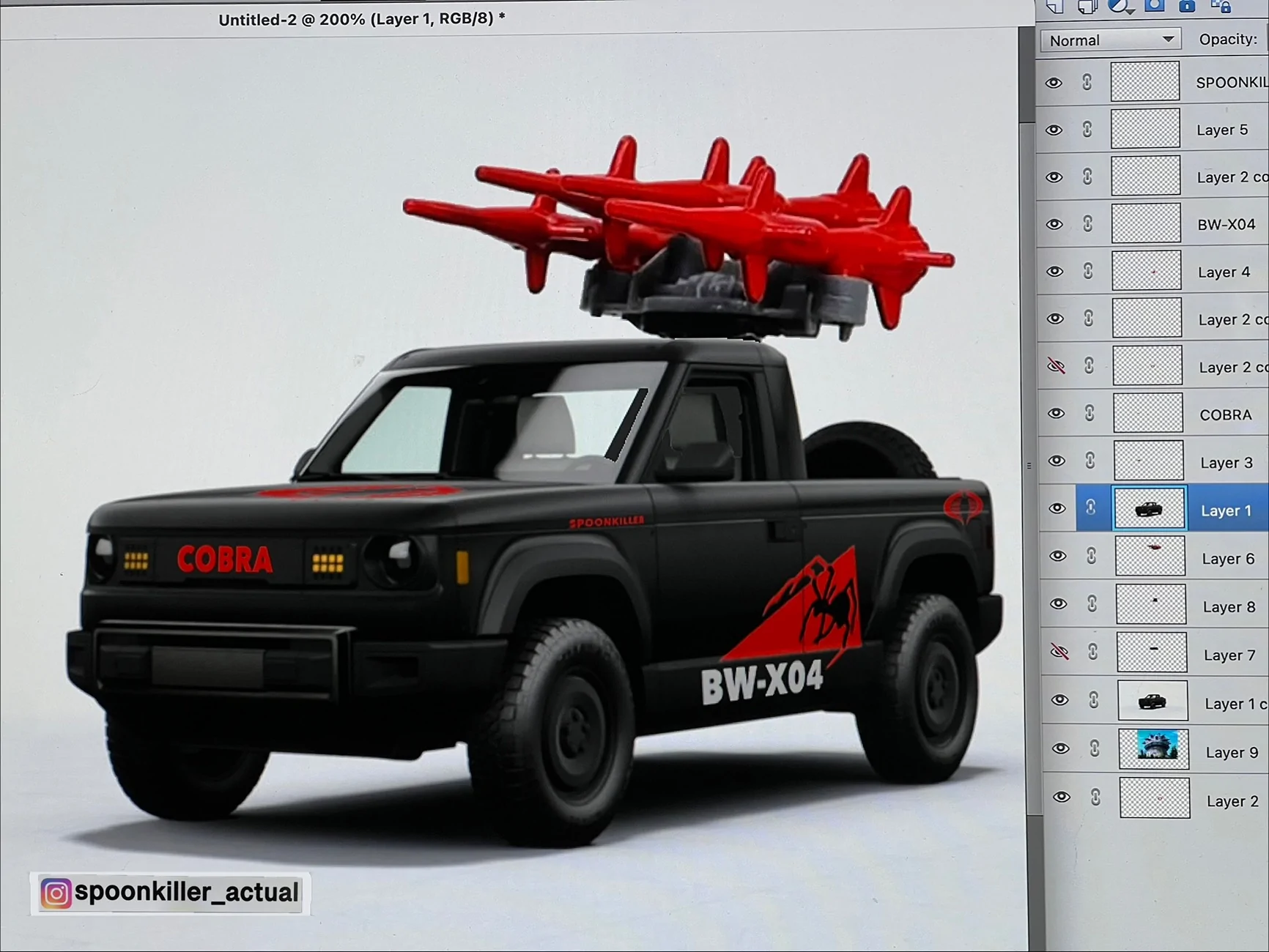The image size is (1269, 952).
Task: Select the Untitled-2 @ 200% document tab
Action: click(361, 19)
